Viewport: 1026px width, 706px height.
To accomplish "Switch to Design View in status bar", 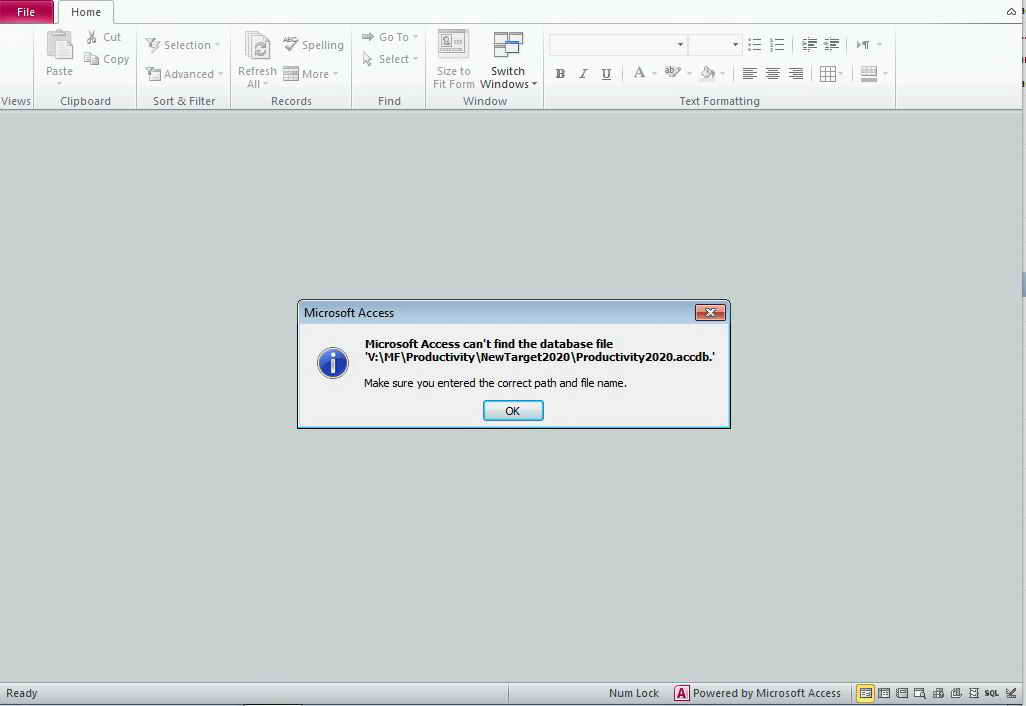I will 1011,694.
